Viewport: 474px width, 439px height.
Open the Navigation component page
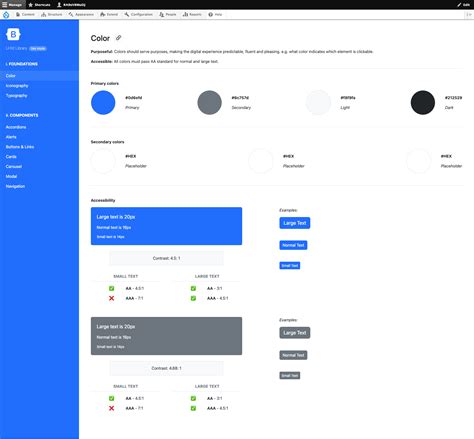pyautogui.click(x=15, y=186)
